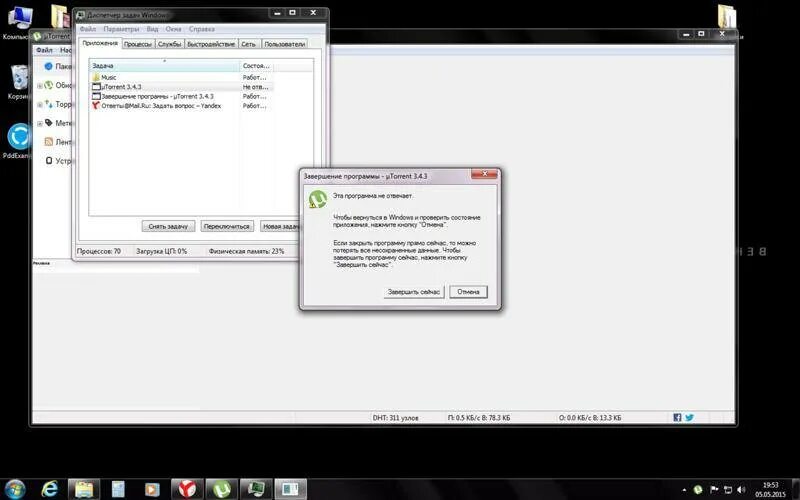Switch to Yandex browser in taskbar

coord(187,489)
